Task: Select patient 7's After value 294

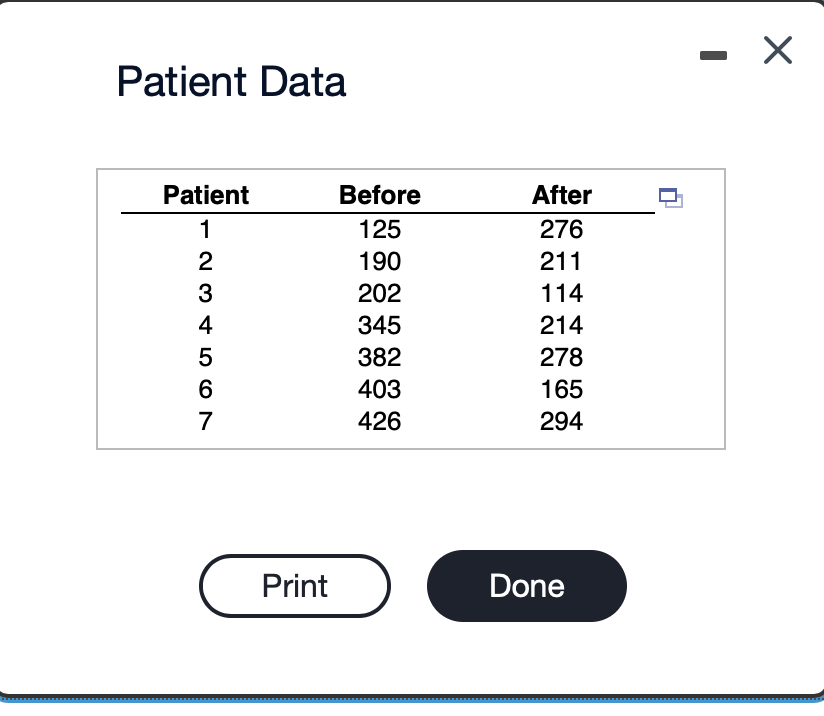Action: [x=562, y=421]
